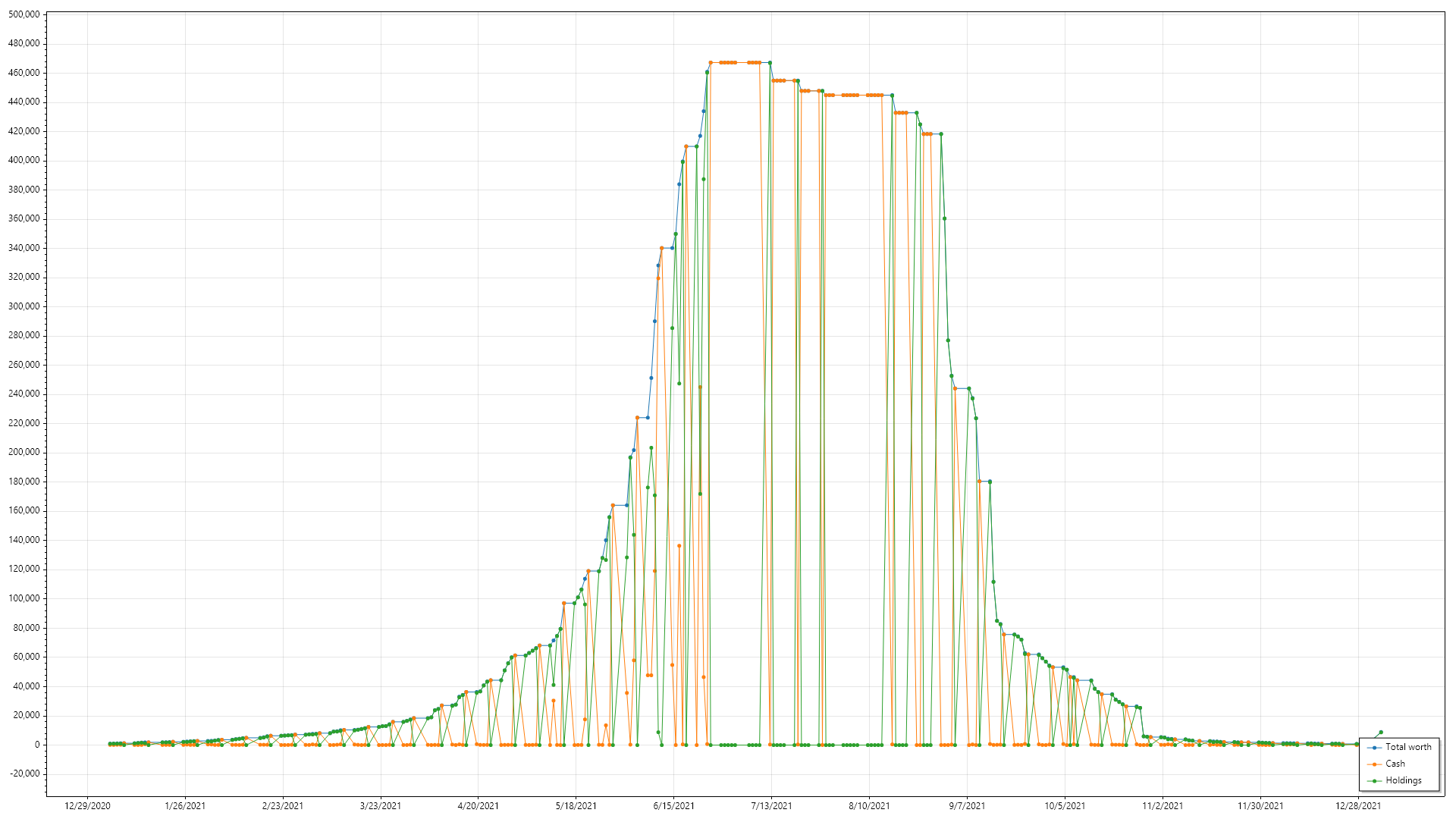The image size is (1456, 819).
Task: Click the Cash legend label
Action: (1395, 764)
